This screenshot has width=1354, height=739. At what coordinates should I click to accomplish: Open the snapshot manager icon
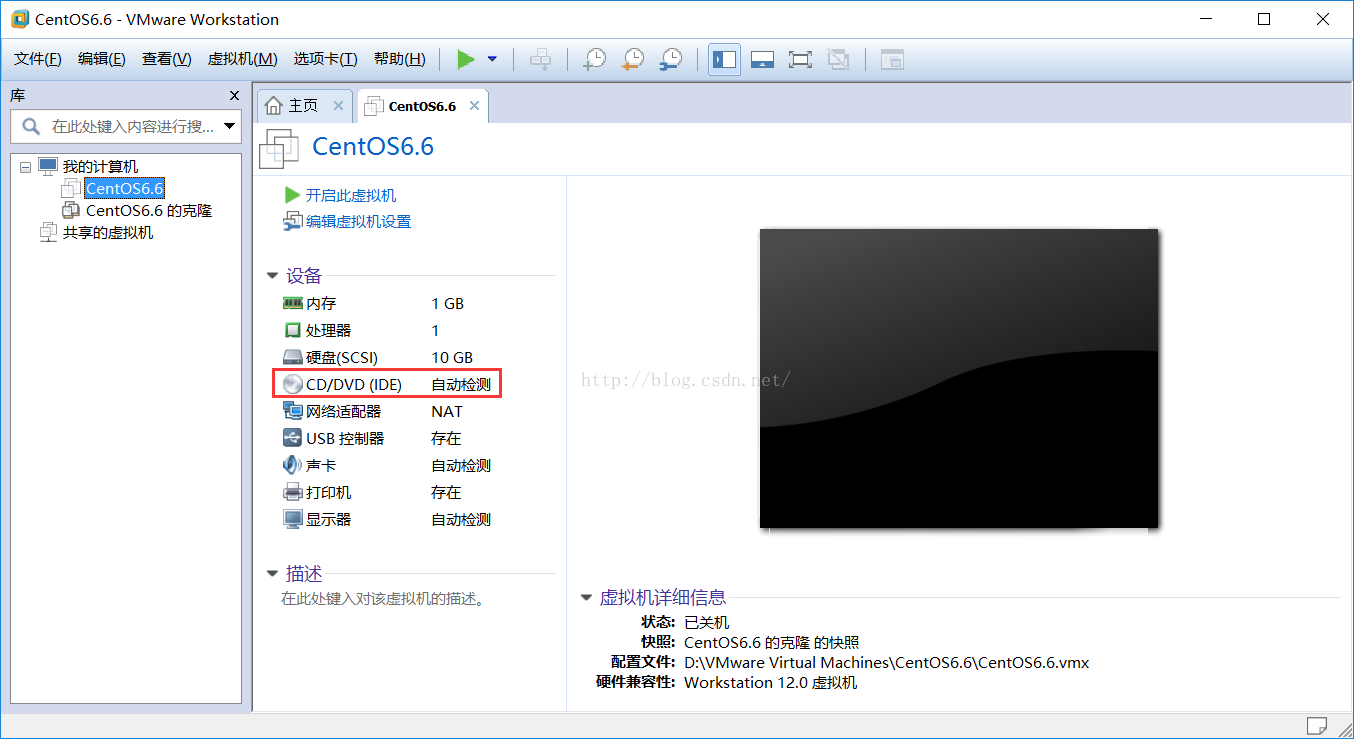click(x=669, y=59)
